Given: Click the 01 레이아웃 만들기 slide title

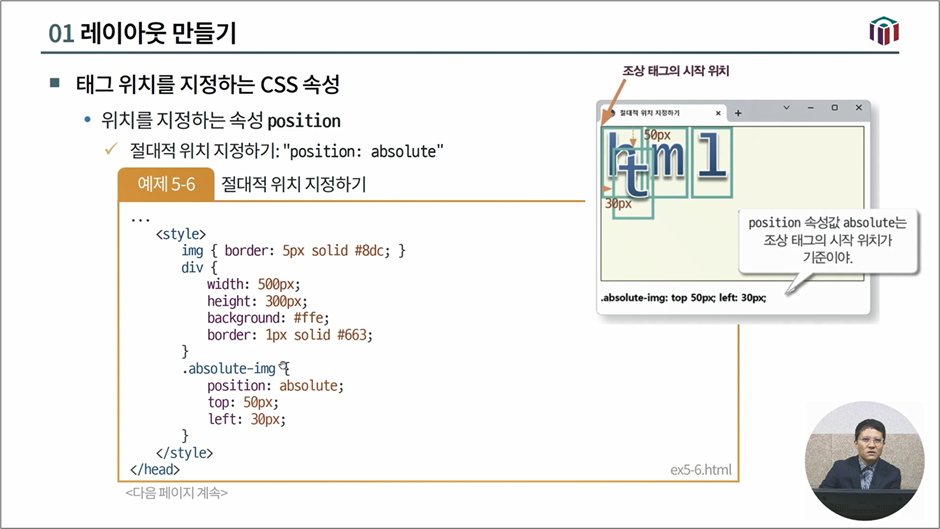Looking at the screenshot, I should [x=142, y=33].
